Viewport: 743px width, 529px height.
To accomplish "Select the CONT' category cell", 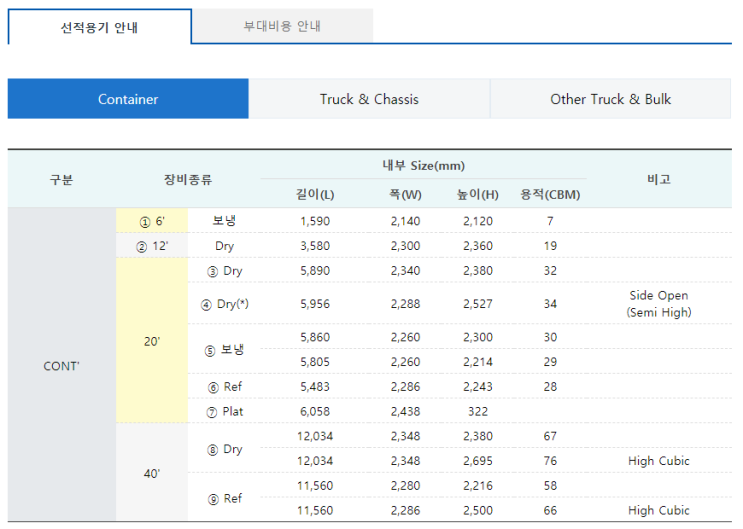I will (x=62, y=366).
